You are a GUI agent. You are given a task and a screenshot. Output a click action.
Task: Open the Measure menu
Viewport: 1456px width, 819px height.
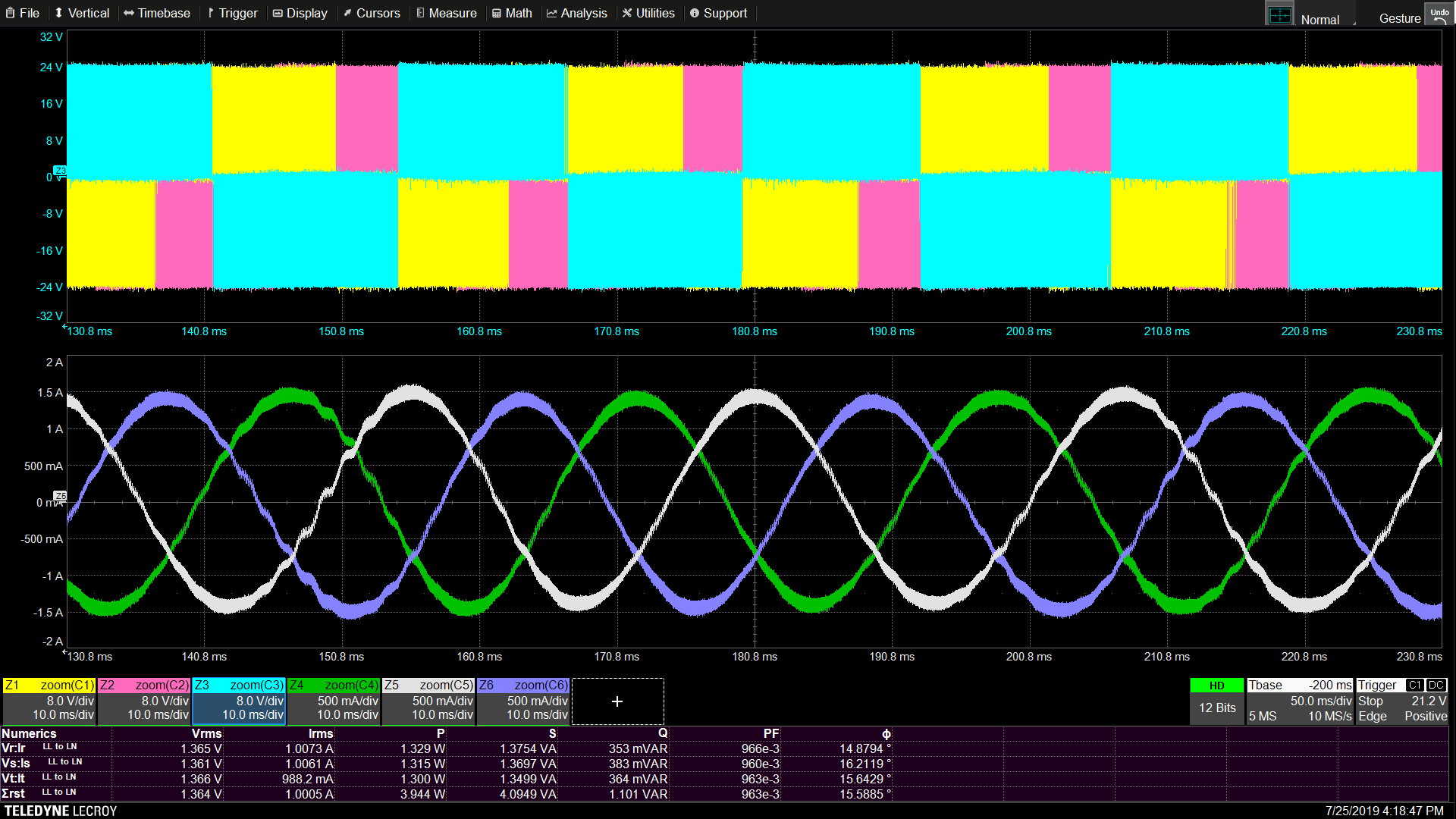point(446,13)
